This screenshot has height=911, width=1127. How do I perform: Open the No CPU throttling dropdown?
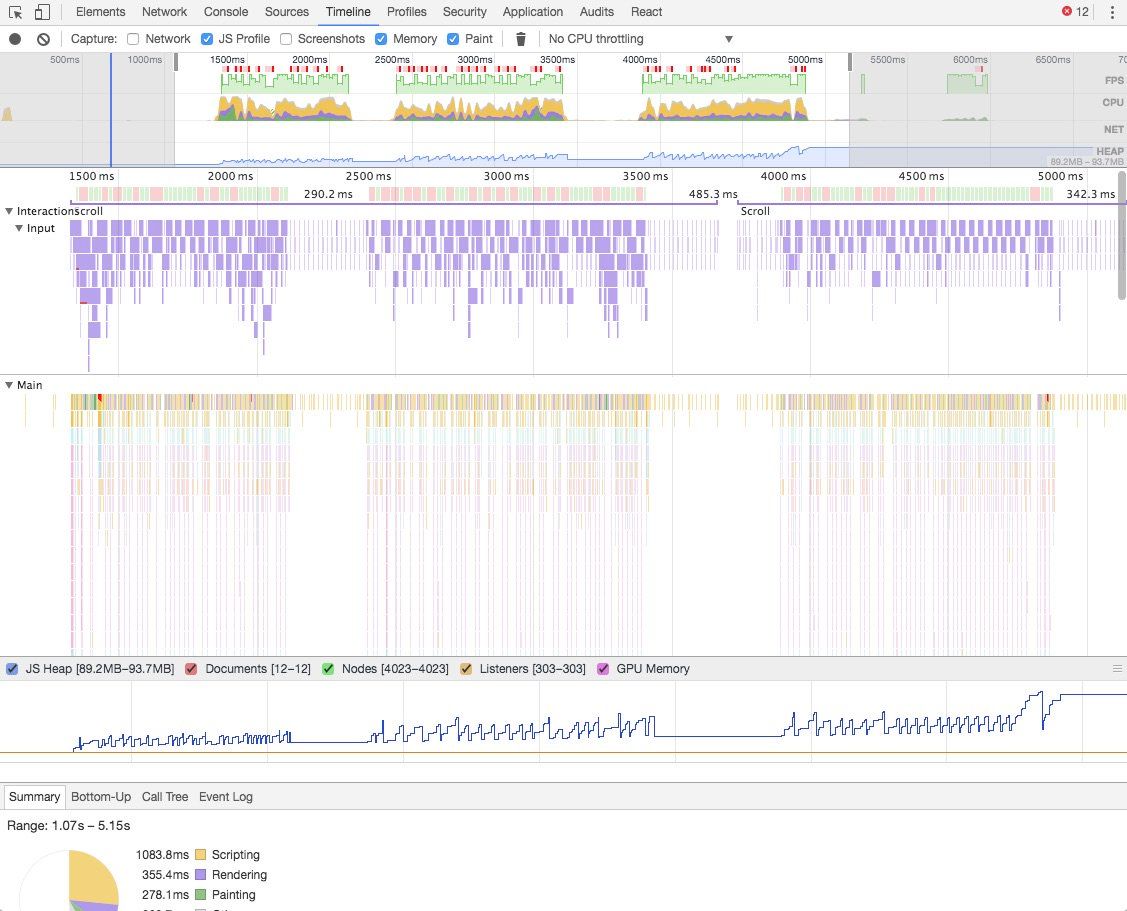click(640, 39)
